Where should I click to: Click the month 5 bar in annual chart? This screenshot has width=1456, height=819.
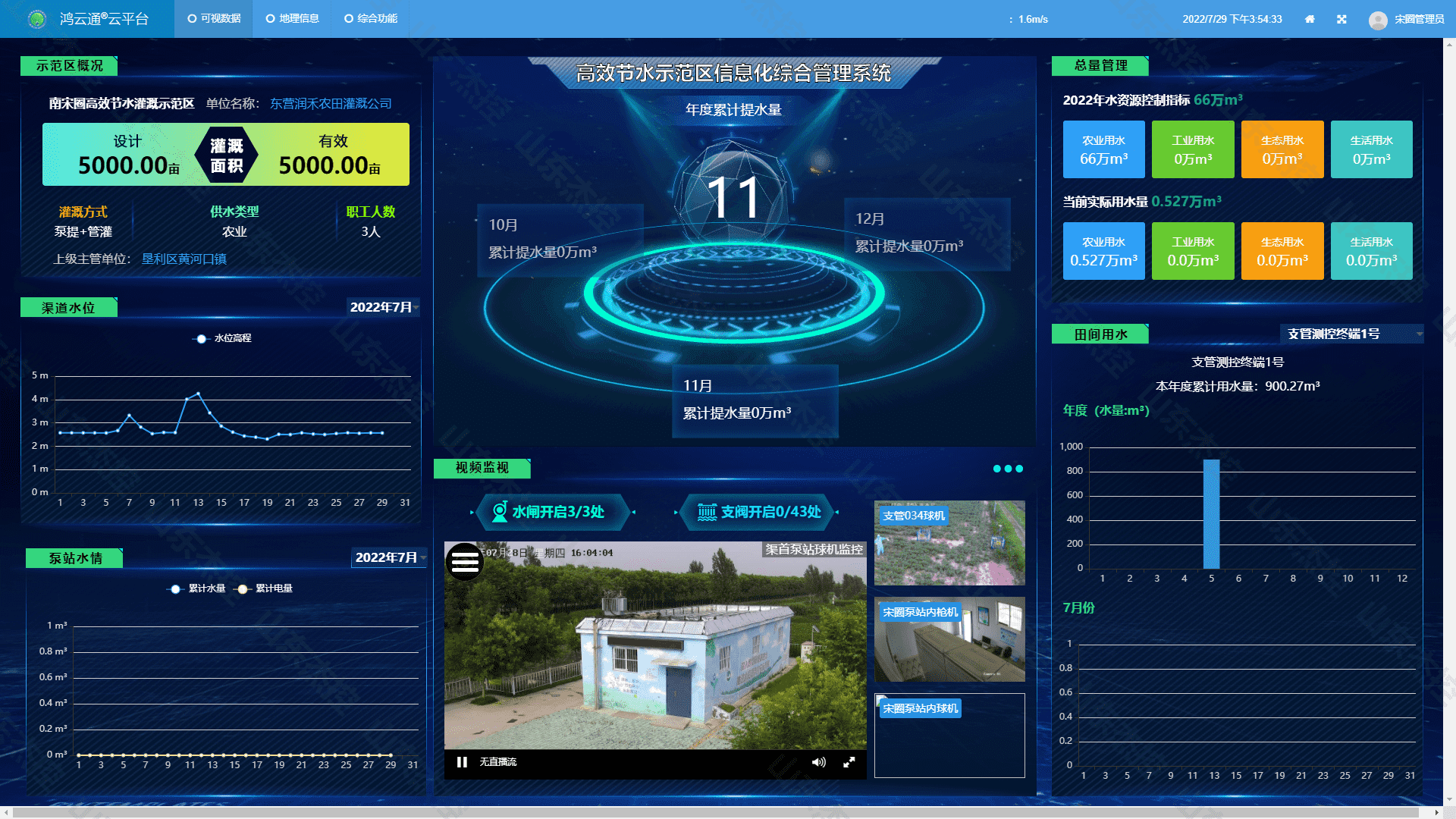click(x=1211, y=513)
